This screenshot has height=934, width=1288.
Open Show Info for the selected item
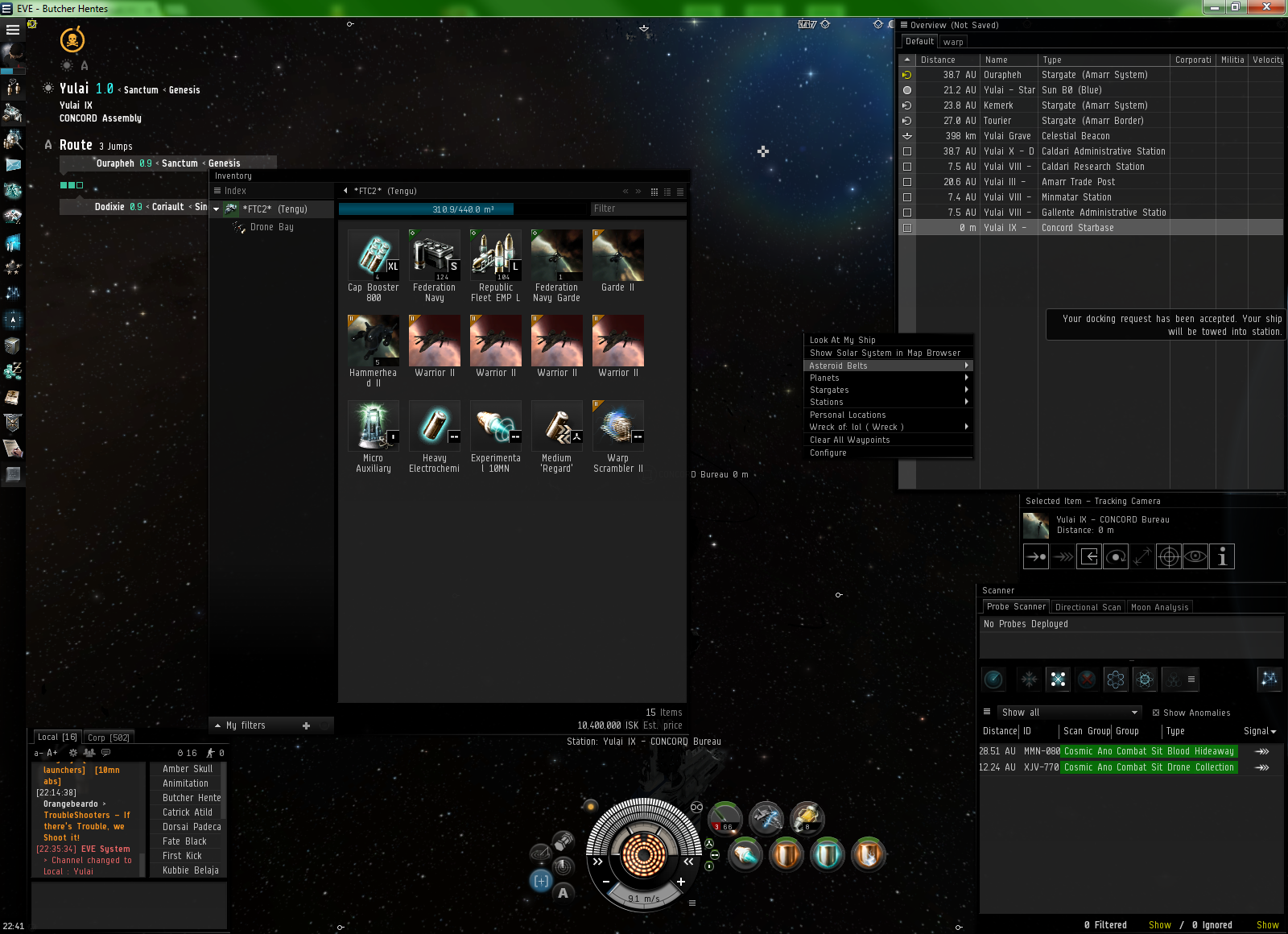[x=1222, y=556]
